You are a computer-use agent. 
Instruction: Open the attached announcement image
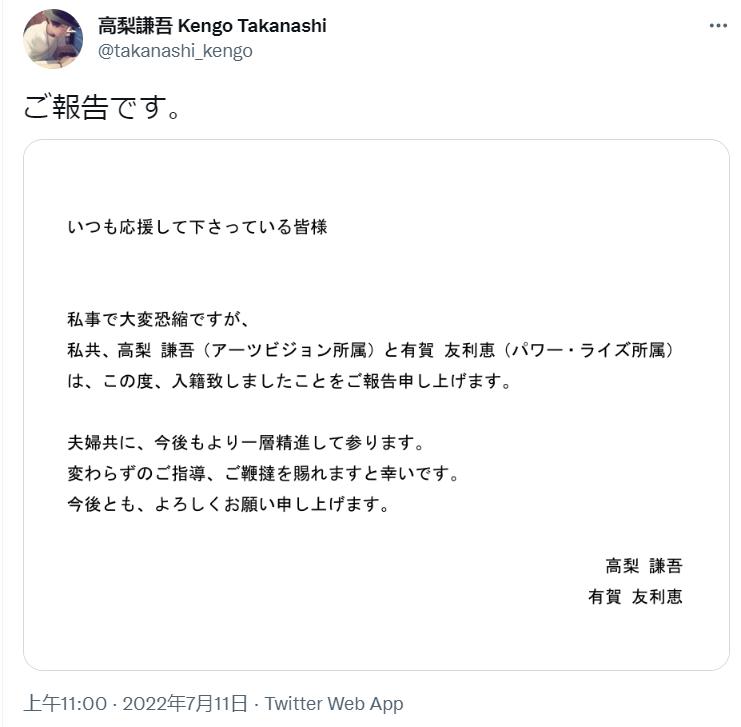[x=376, y=404]
